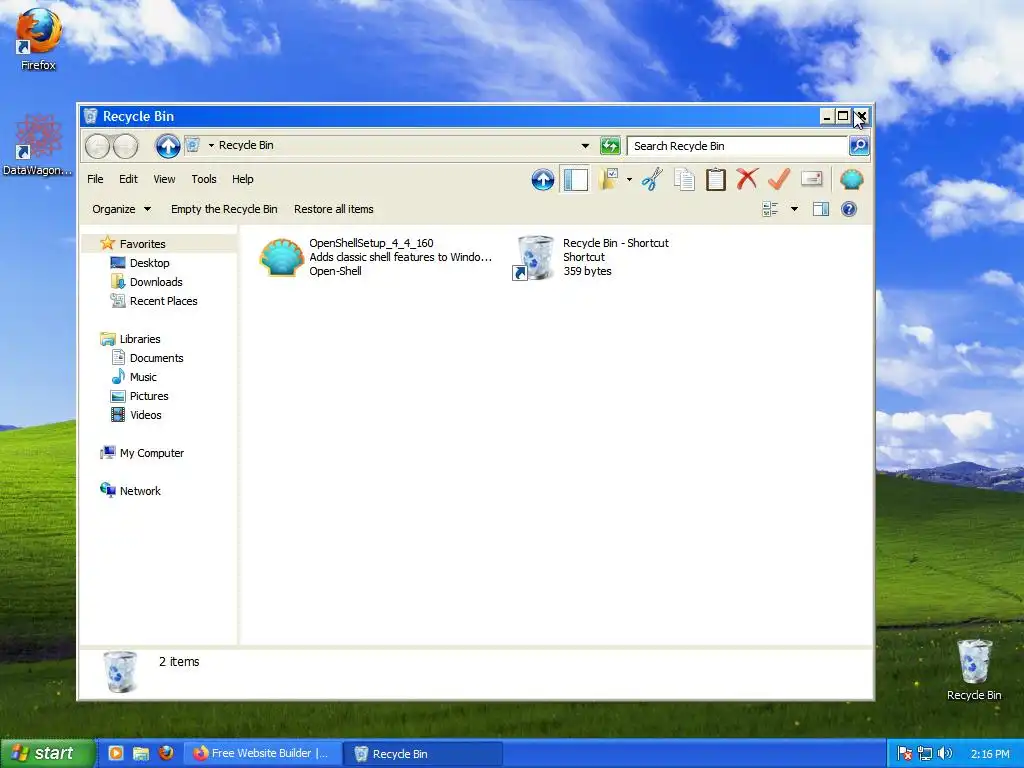Click the address bar location dropdown arrow
Viewport: 1024px width, 768px height.
[211, 145]
